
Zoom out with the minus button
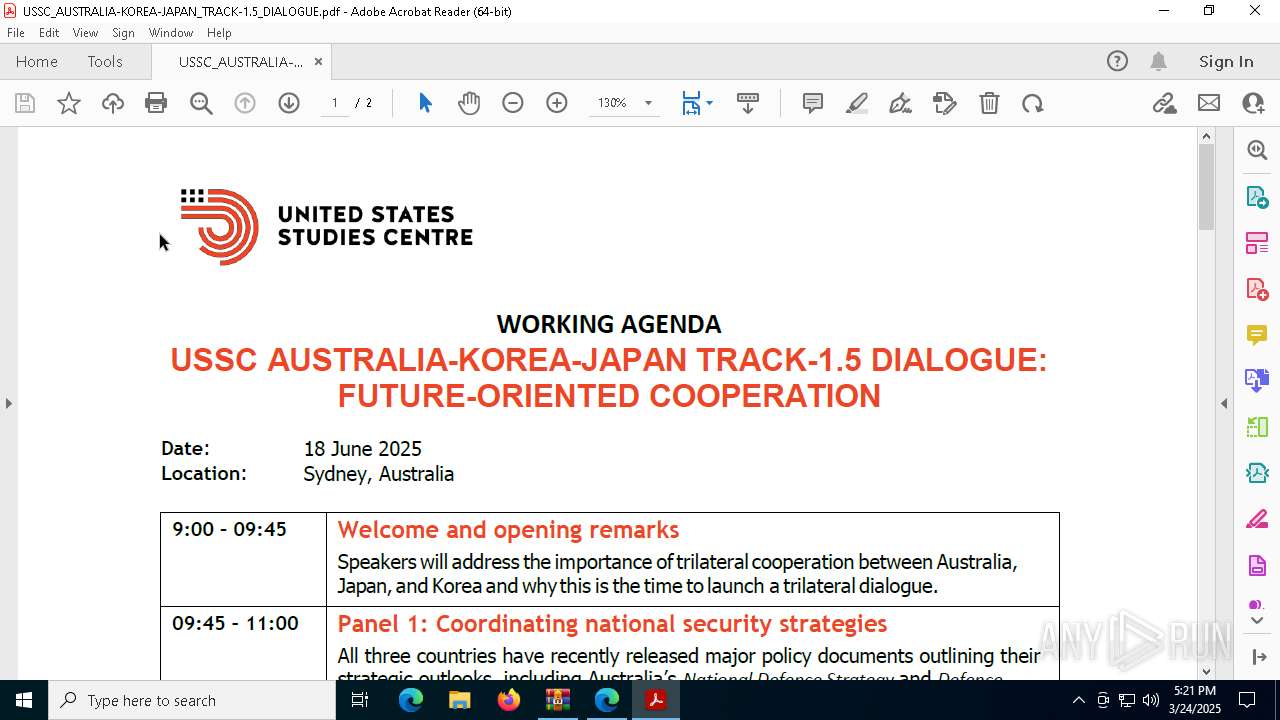tap(513, 103)
